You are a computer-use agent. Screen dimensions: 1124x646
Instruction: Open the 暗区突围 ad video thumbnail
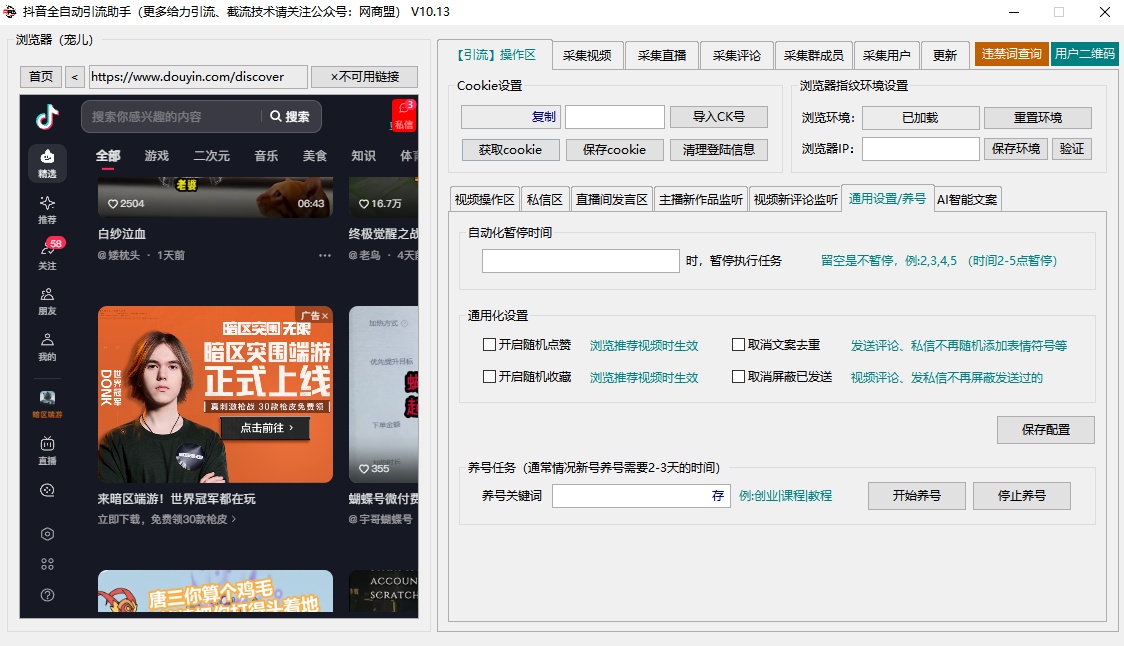click(215, 394)
